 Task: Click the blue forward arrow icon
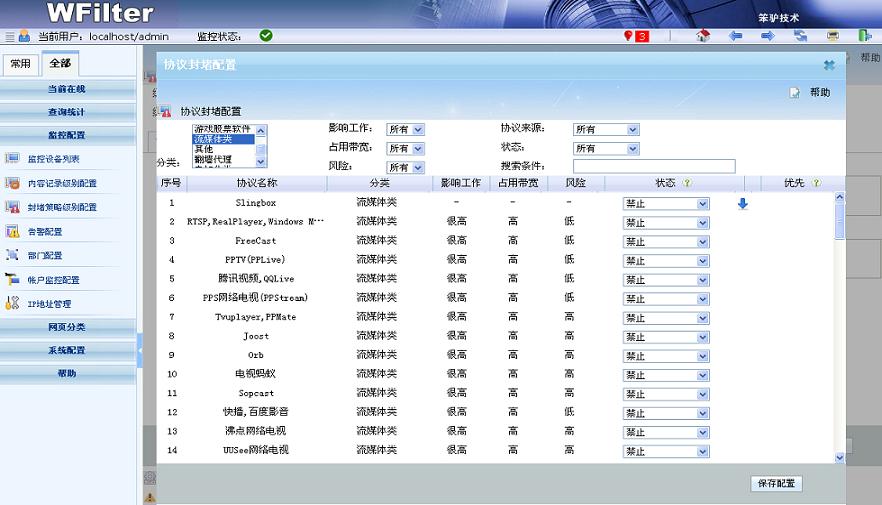pos(768,36)
